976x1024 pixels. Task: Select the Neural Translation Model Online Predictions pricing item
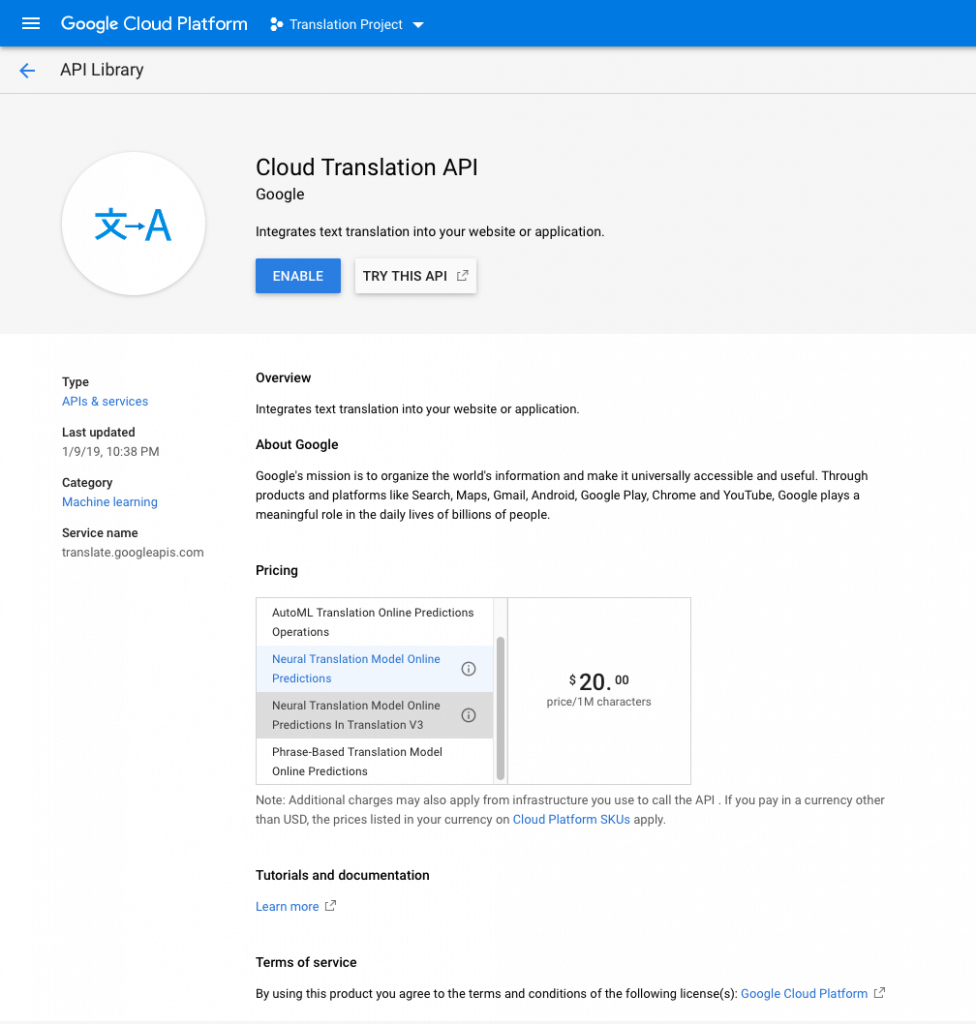coord(355,668)
